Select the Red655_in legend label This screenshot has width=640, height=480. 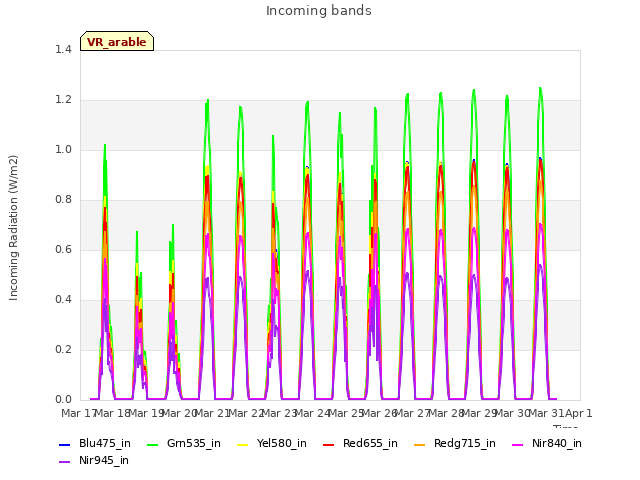coord(370,444)
